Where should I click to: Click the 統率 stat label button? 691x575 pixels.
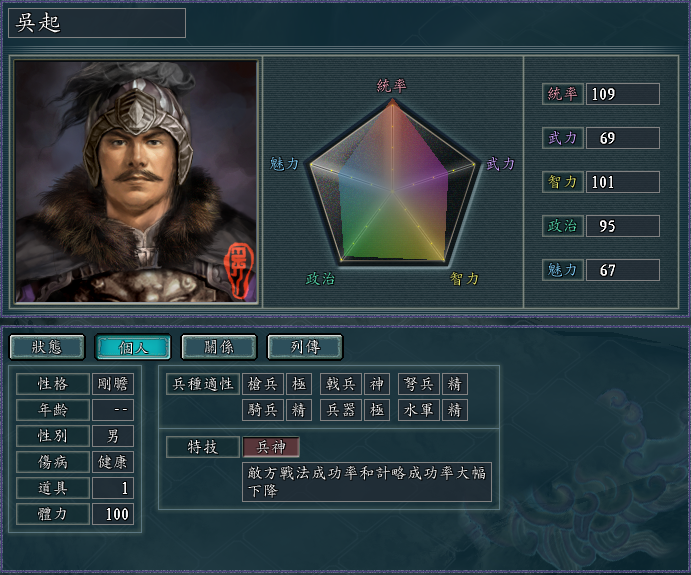563,94
